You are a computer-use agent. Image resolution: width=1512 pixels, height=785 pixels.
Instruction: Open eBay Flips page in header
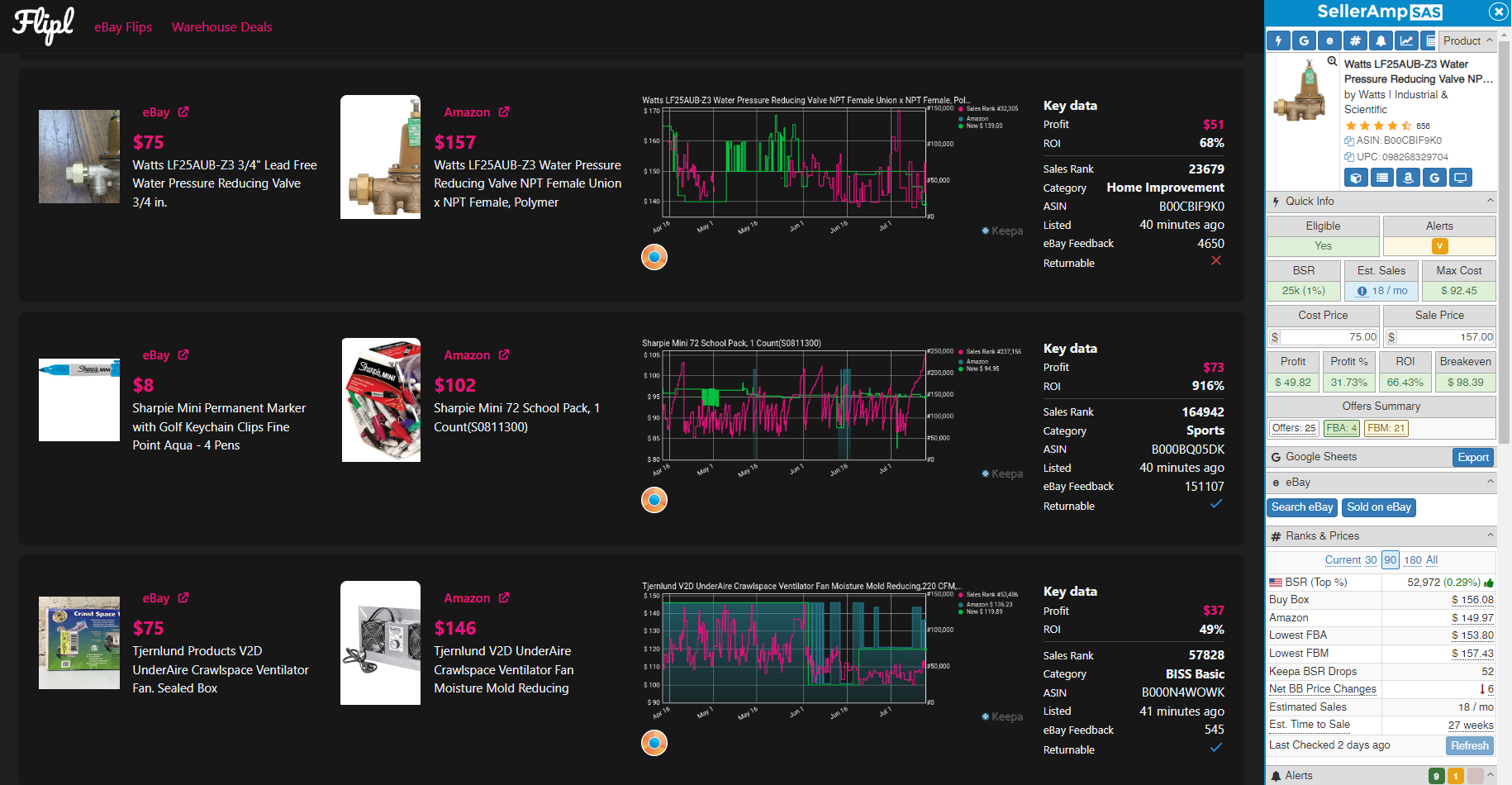coord(123,26)
